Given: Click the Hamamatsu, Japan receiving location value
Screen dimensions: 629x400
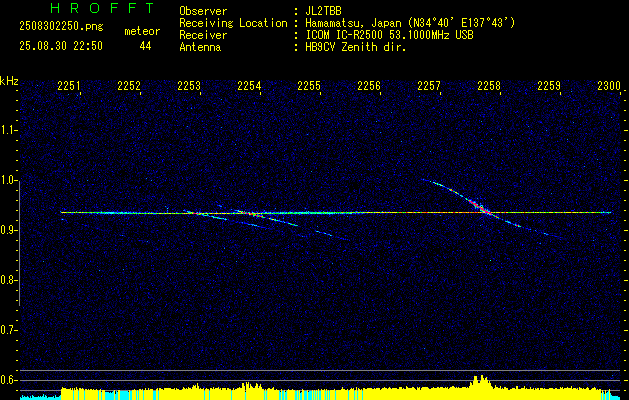Looking at the screenshot, I should pyautogui.click(x=410, y=23).
